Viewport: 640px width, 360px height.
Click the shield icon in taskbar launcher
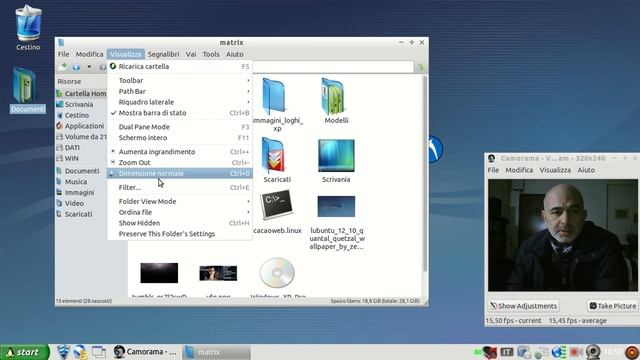click(x=63, y=352)
